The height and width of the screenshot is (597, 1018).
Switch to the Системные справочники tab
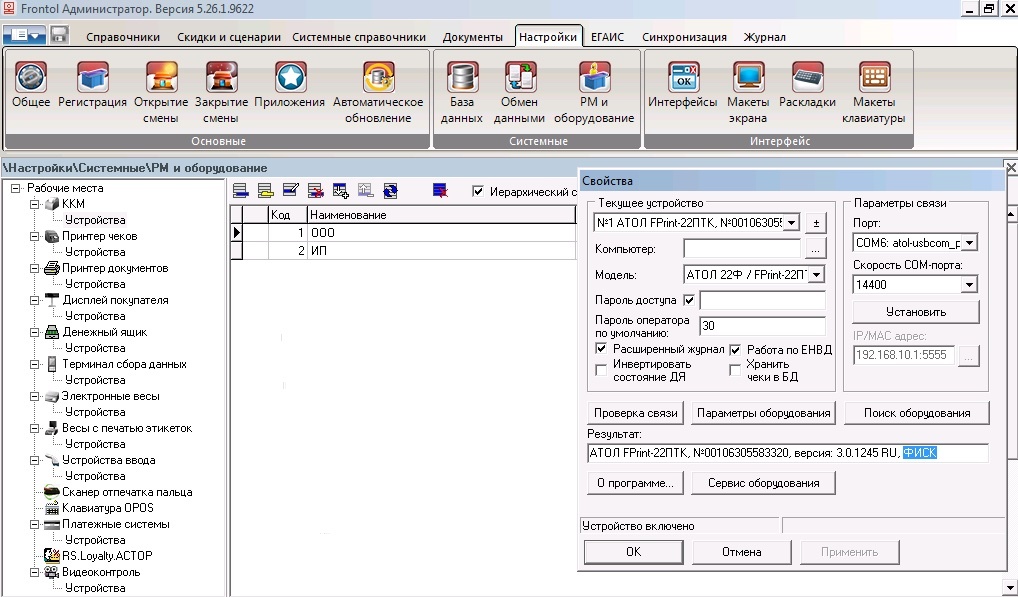point(358,37)
